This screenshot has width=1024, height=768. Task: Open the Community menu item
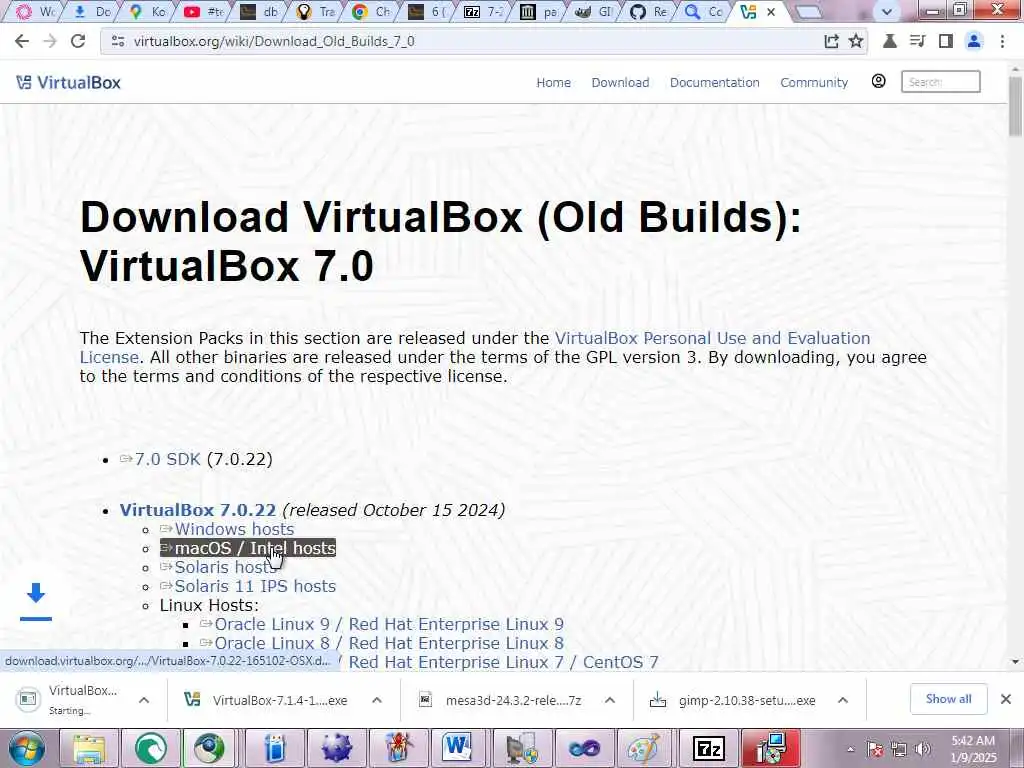click(x=814, y=82)
